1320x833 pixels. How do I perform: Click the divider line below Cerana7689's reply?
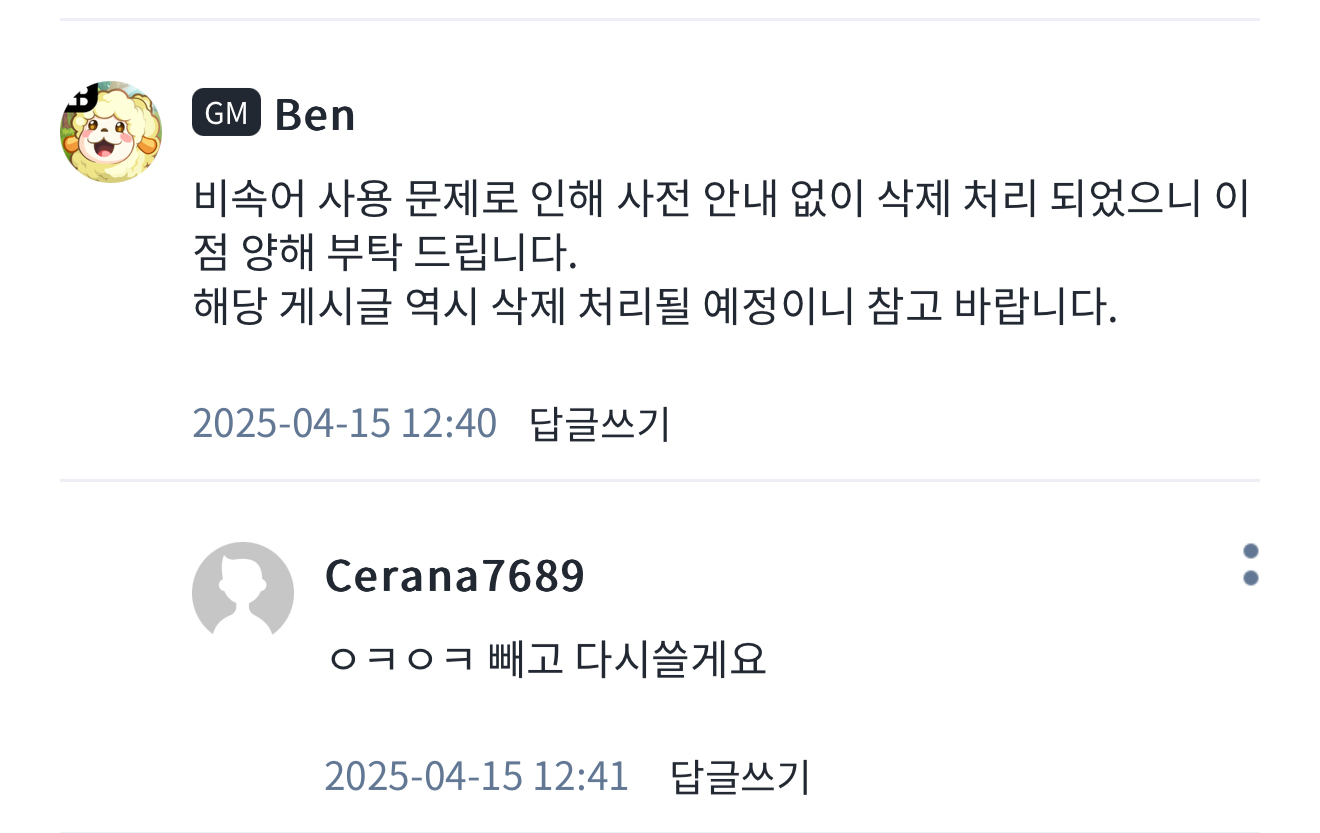[x=660, y=830]
